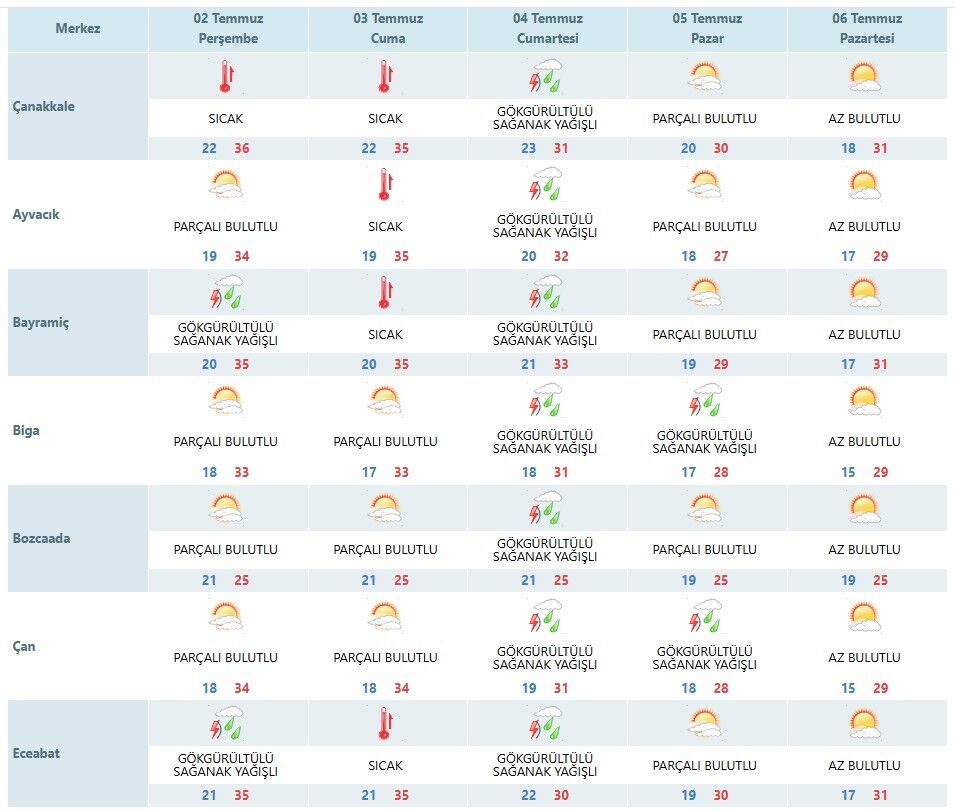Select Biga thunderstorm icon for 05 Temmuz Pazar
The height and width of the screenshot is (811, 955).
(x=705, y=399)
